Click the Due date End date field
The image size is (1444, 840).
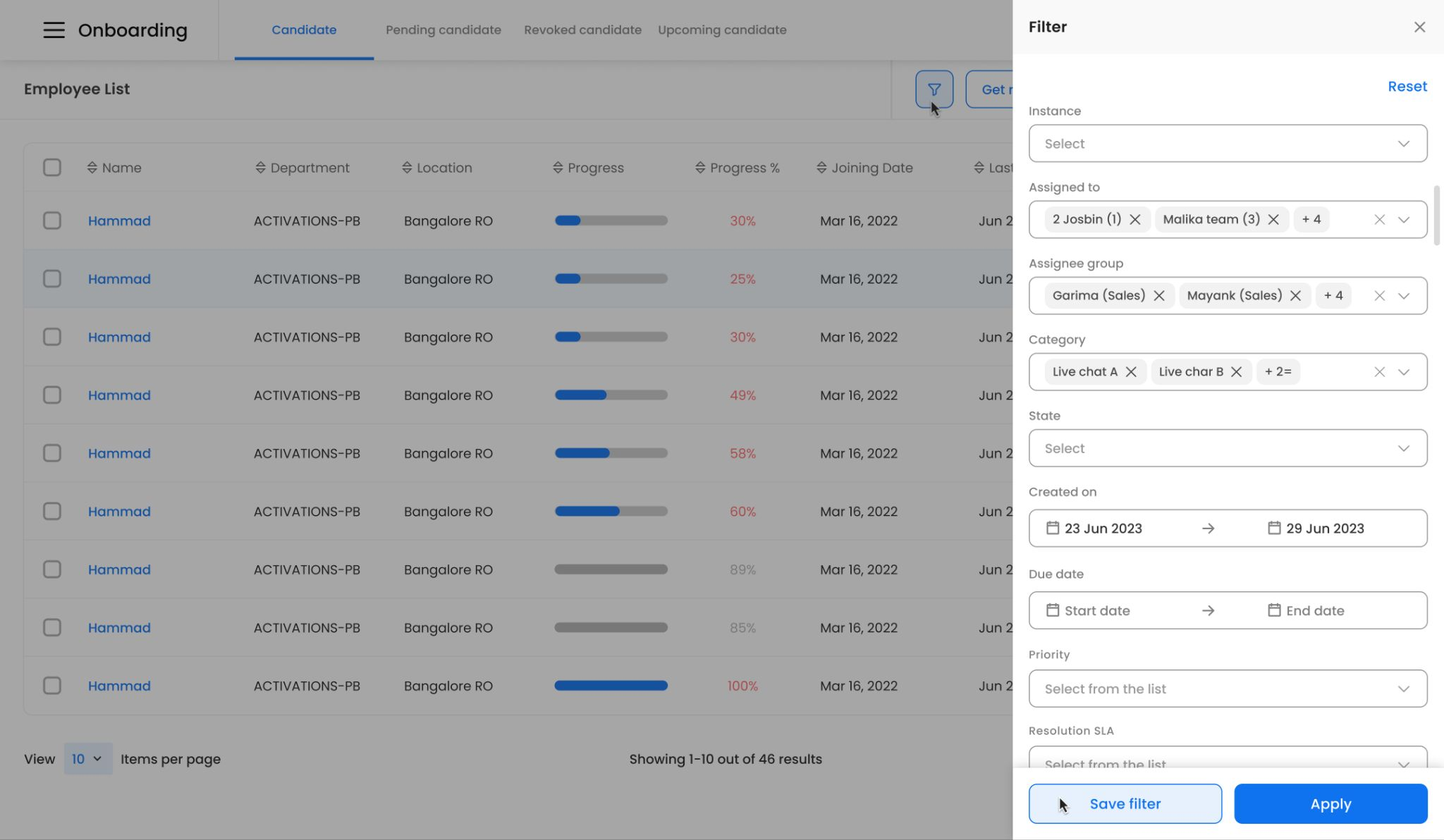click(1314, 610)
